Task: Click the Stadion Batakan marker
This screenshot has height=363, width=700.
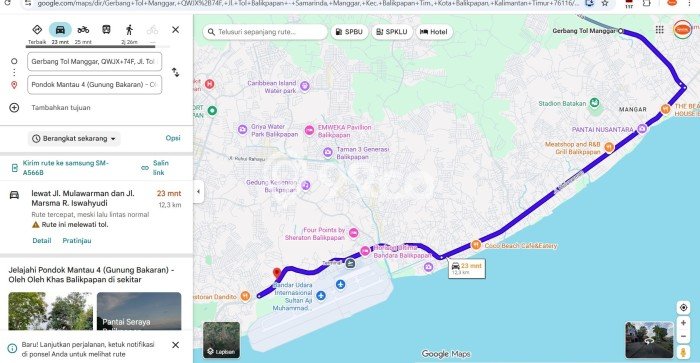Action: point(594,103)
